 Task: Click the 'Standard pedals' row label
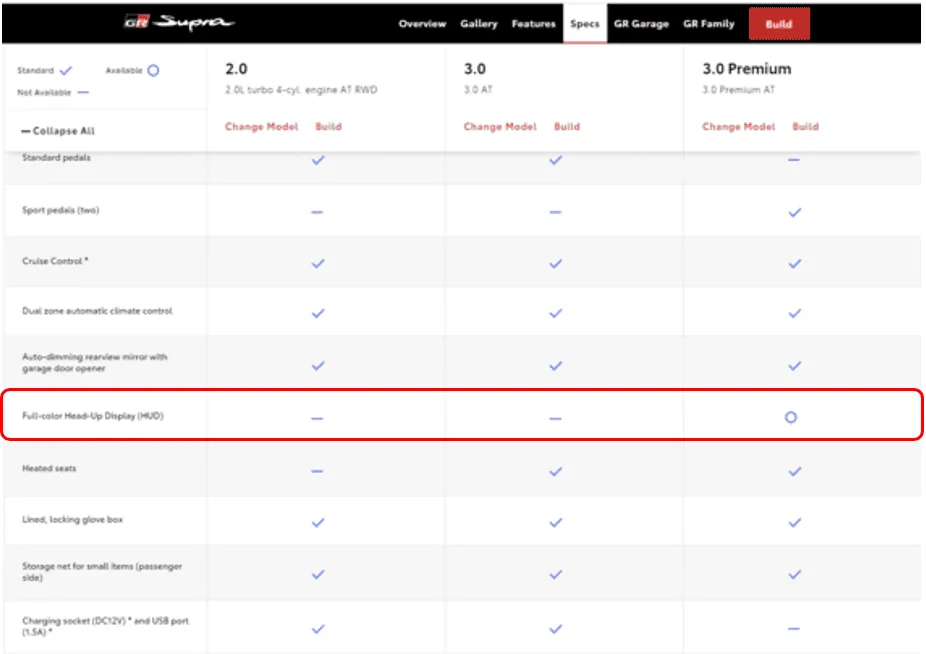tap(56, 158)
